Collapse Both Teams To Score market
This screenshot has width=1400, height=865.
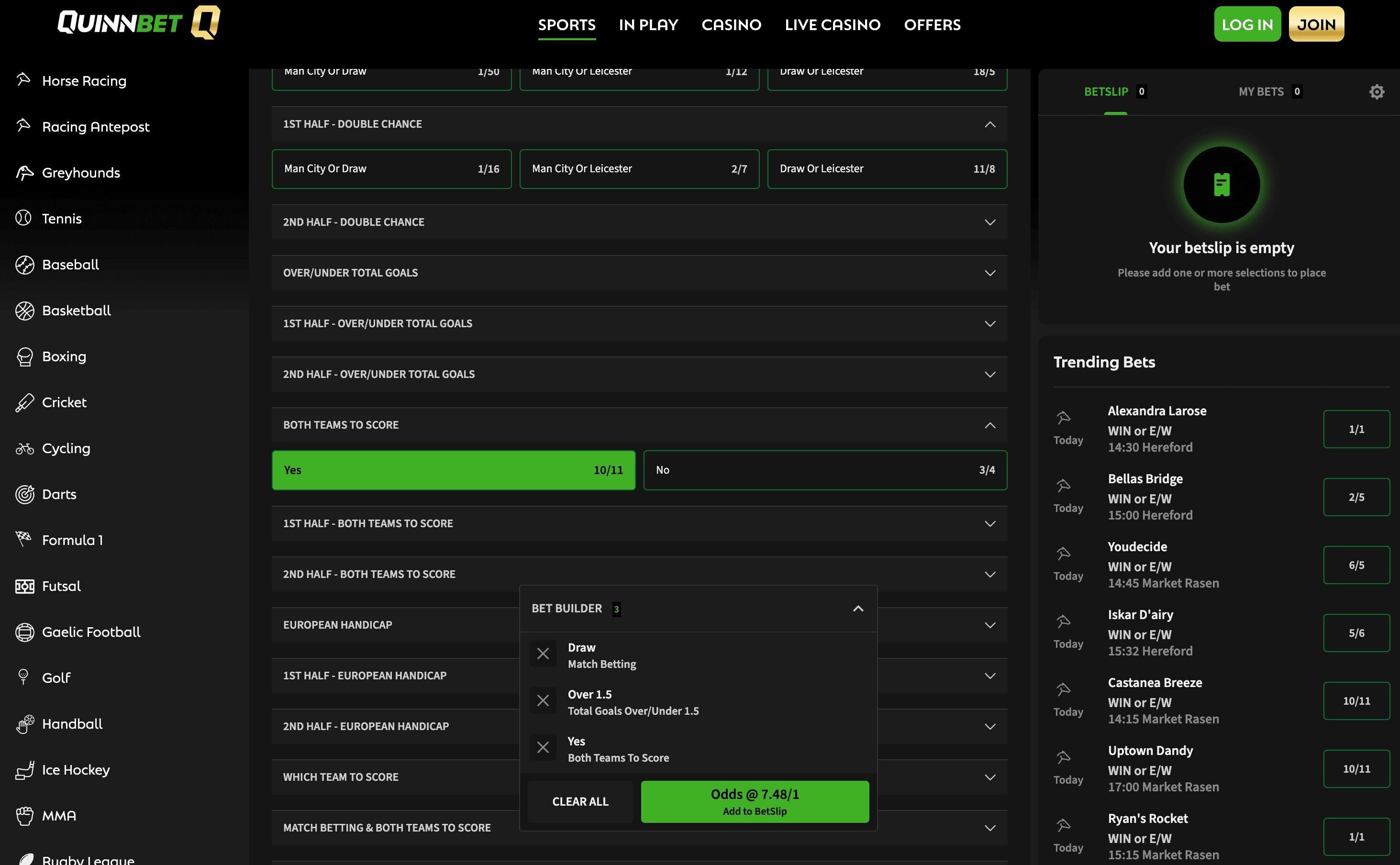(x=639, y=425)
